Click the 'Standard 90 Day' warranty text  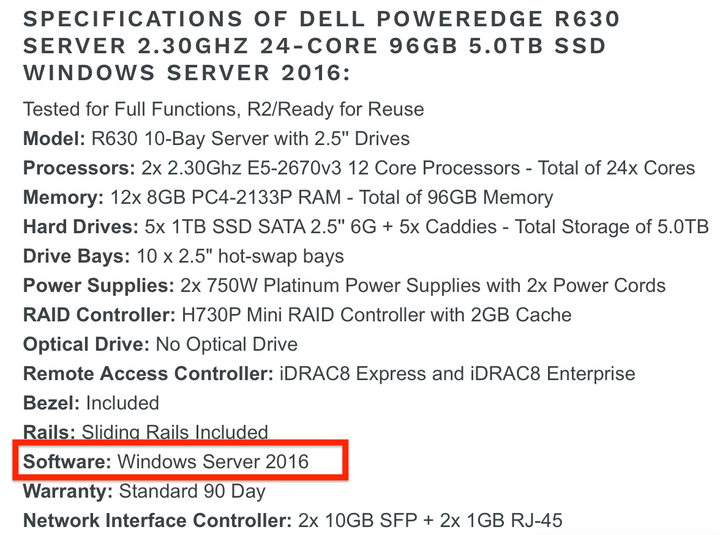click(x=191, y=491)
